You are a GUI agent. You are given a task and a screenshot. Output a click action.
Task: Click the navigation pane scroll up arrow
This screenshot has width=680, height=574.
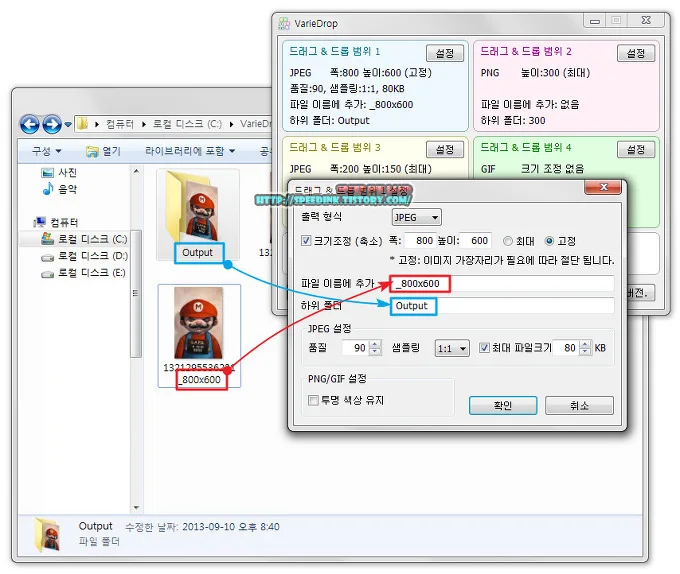(136, 171)
